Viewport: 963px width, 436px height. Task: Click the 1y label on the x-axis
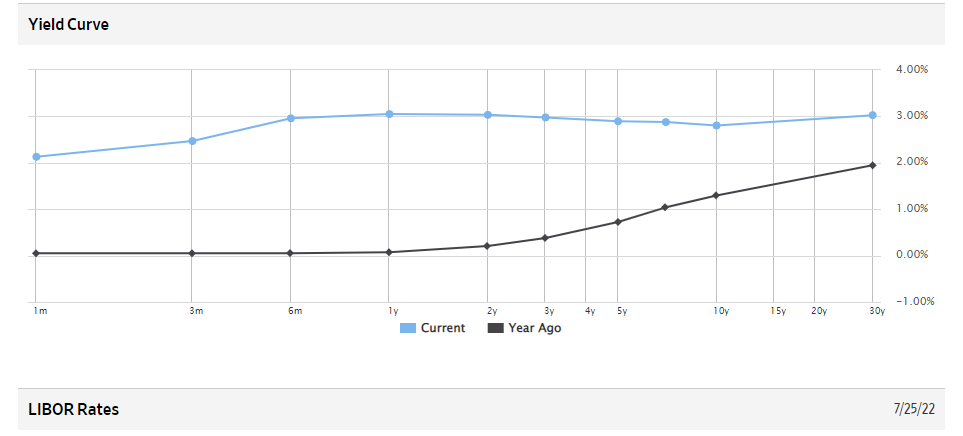click(x=392, y=311)
